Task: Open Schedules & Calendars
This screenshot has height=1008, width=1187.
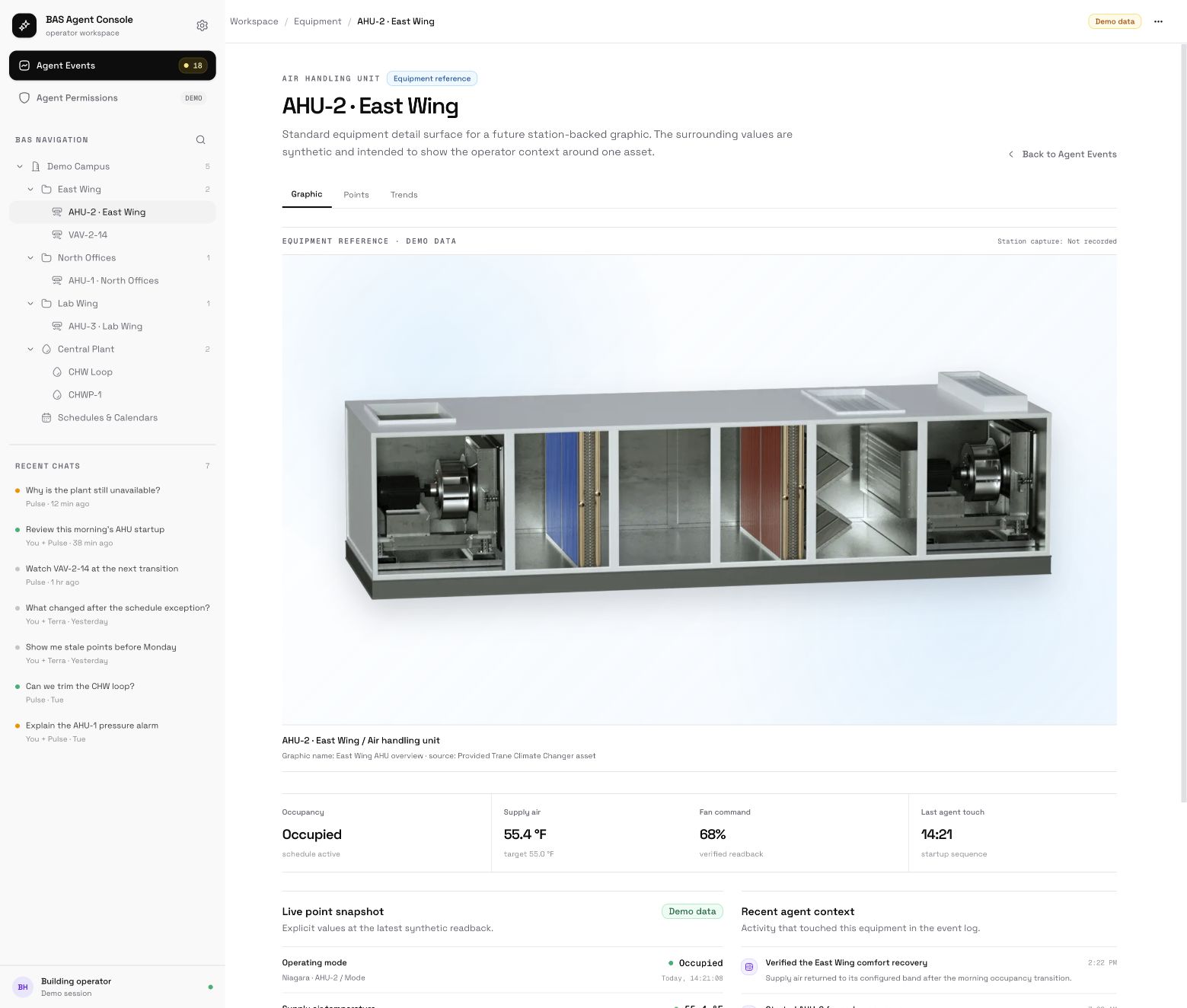Action: click(x=113, y=418)
